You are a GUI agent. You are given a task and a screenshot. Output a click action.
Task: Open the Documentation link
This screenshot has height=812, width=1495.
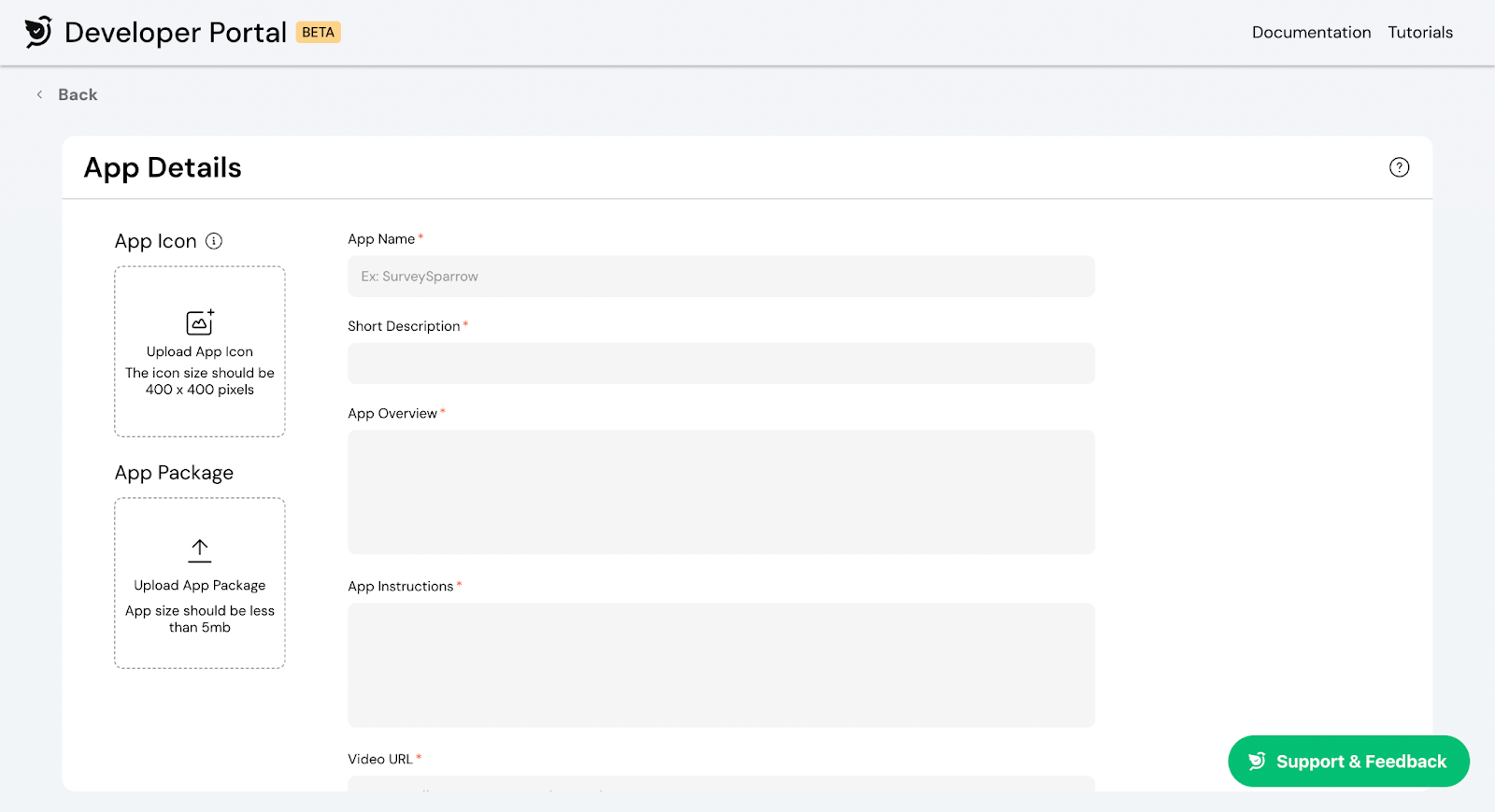[x=1311, y=32]
